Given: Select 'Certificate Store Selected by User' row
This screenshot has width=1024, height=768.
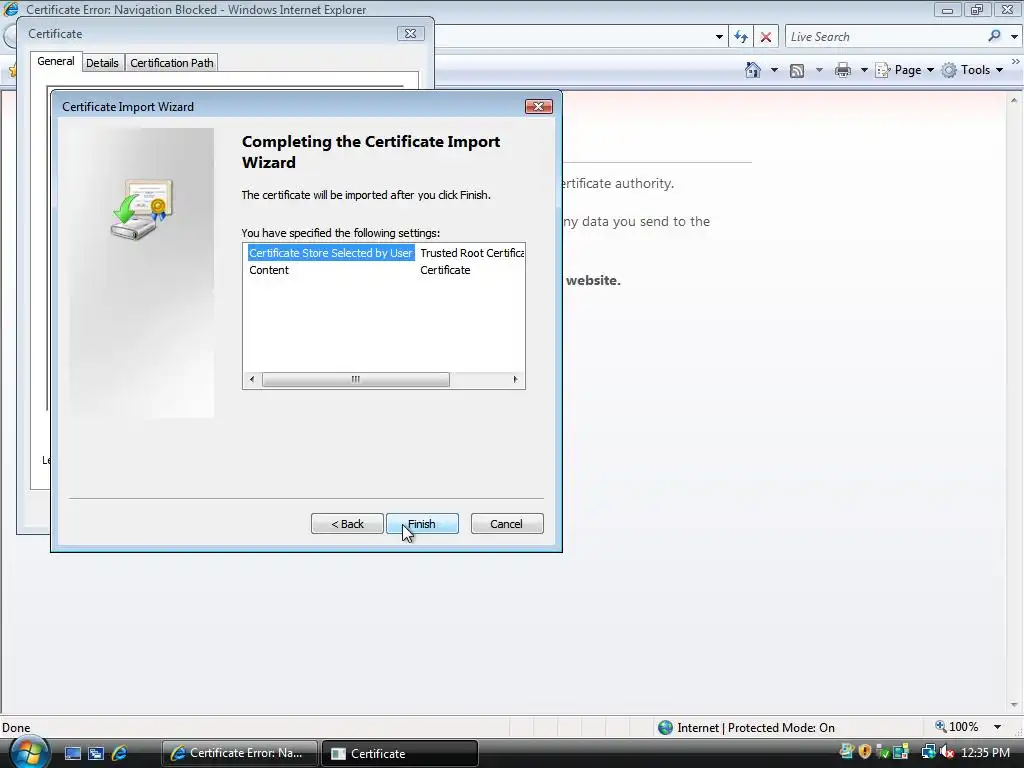Looking at the screenshot, I should [331, 253].
